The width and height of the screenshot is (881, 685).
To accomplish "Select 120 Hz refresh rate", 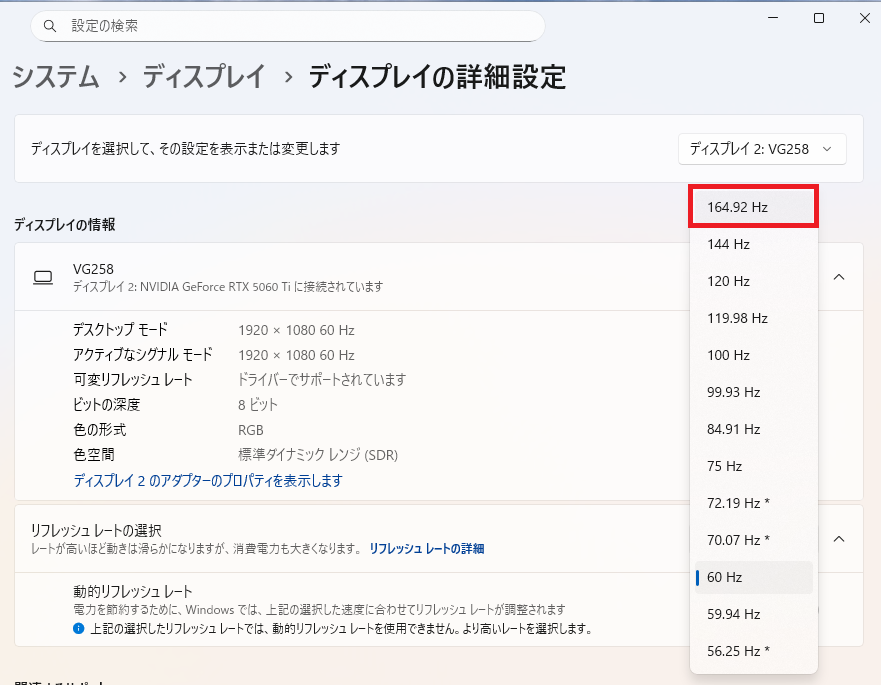I will 753,280.
